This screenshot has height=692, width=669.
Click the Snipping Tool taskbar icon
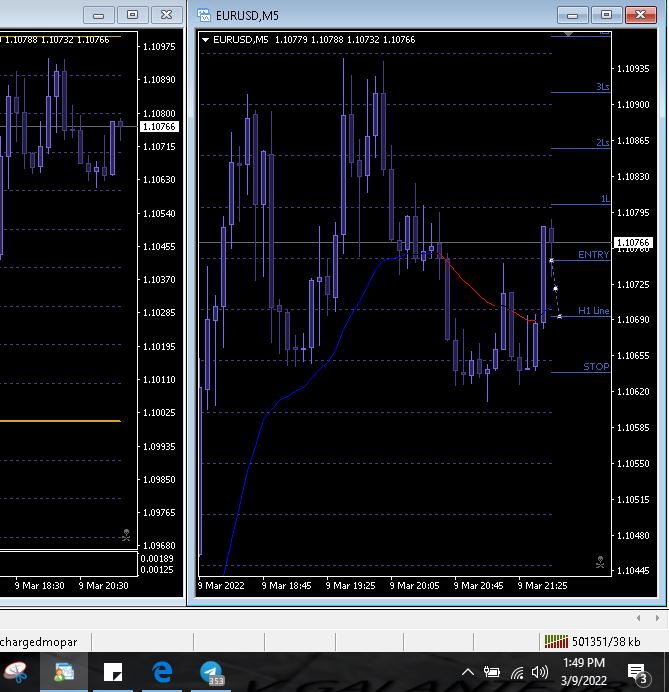coord(15,671)
